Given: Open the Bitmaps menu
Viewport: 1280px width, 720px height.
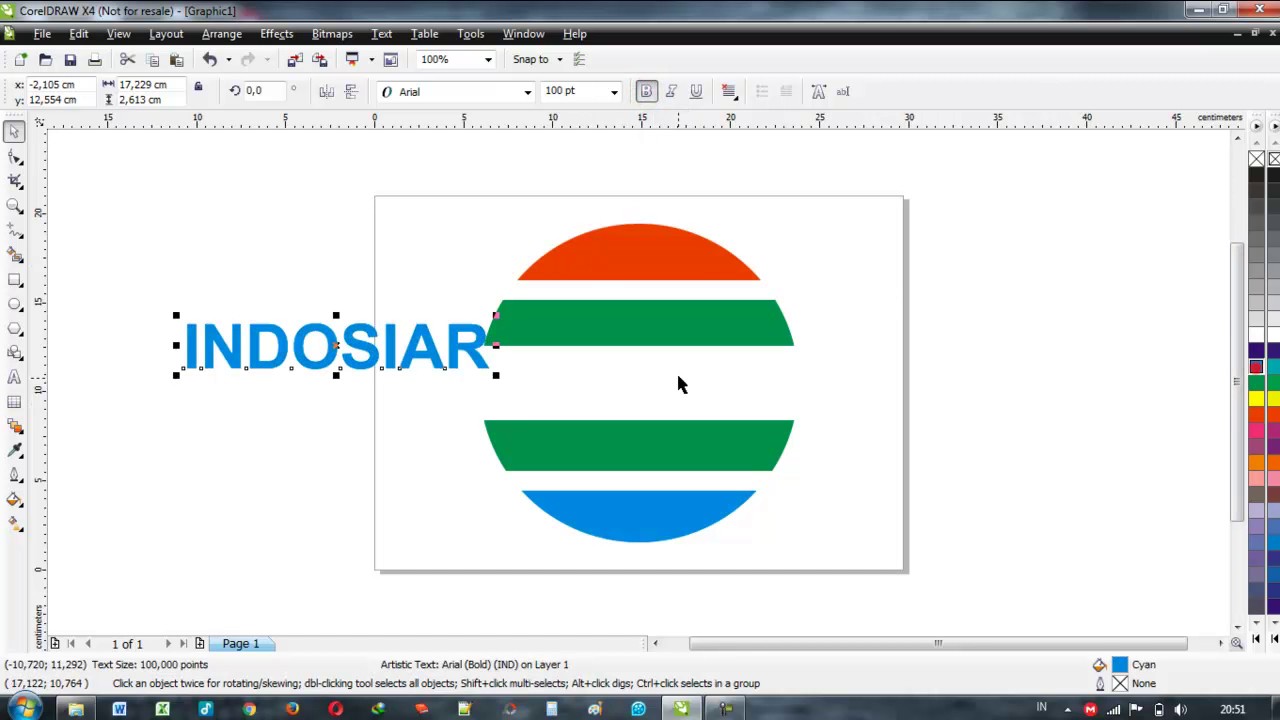Looking at the screenshot, I should pos(332,34).
